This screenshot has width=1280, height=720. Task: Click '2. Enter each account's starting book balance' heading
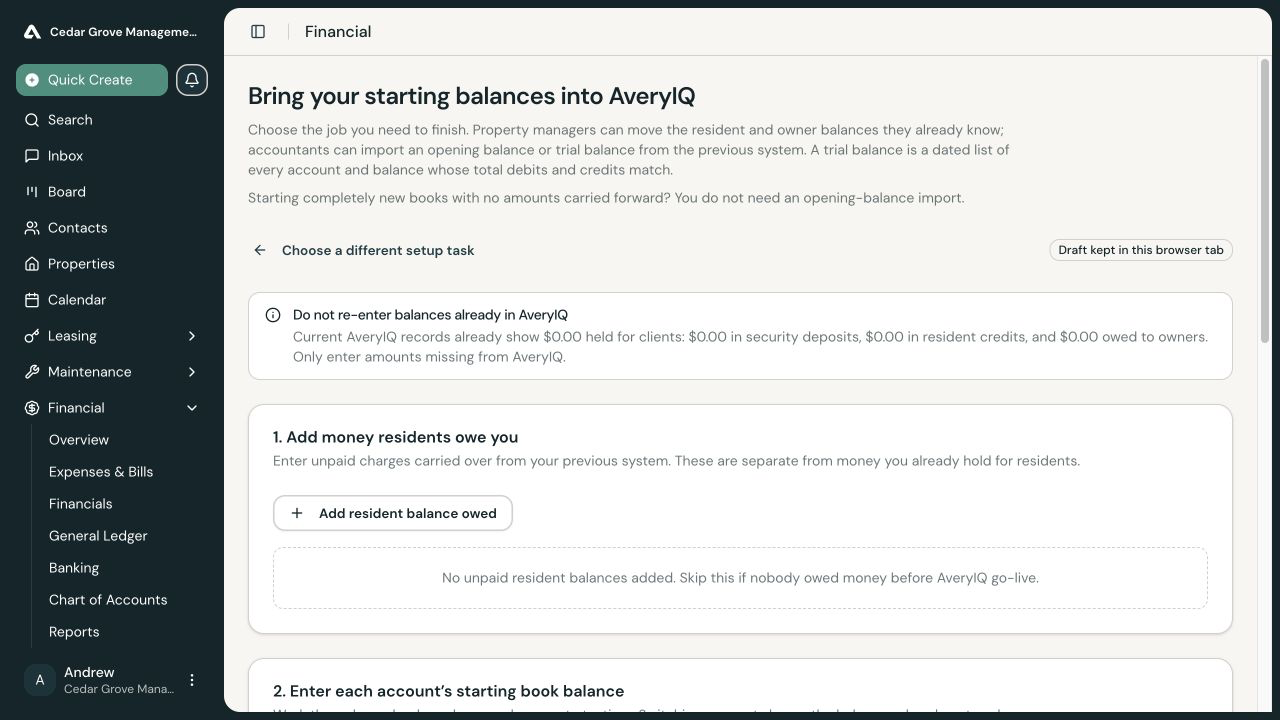point(449,691)
